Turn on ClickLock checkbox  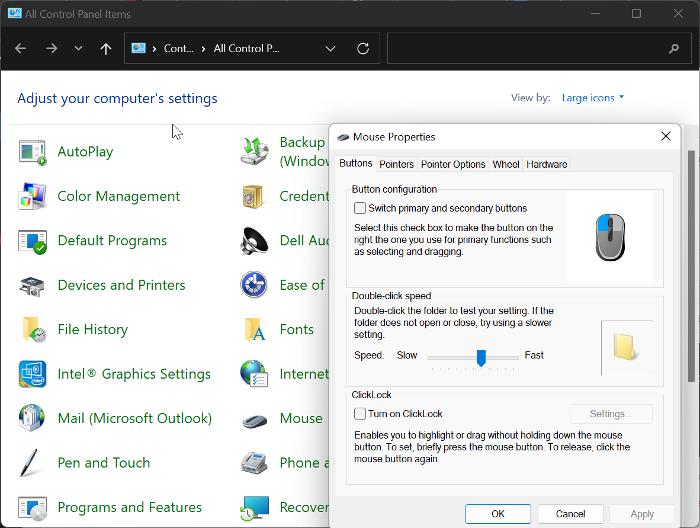coord(360,414)
